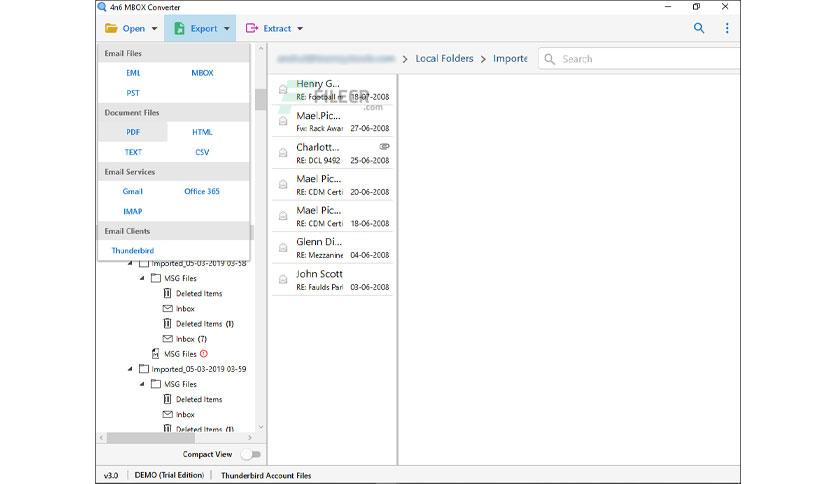Choose IMAP under Email Services
Image resolution: width=836 pixels, height=484 pixels.
(133, 211)
